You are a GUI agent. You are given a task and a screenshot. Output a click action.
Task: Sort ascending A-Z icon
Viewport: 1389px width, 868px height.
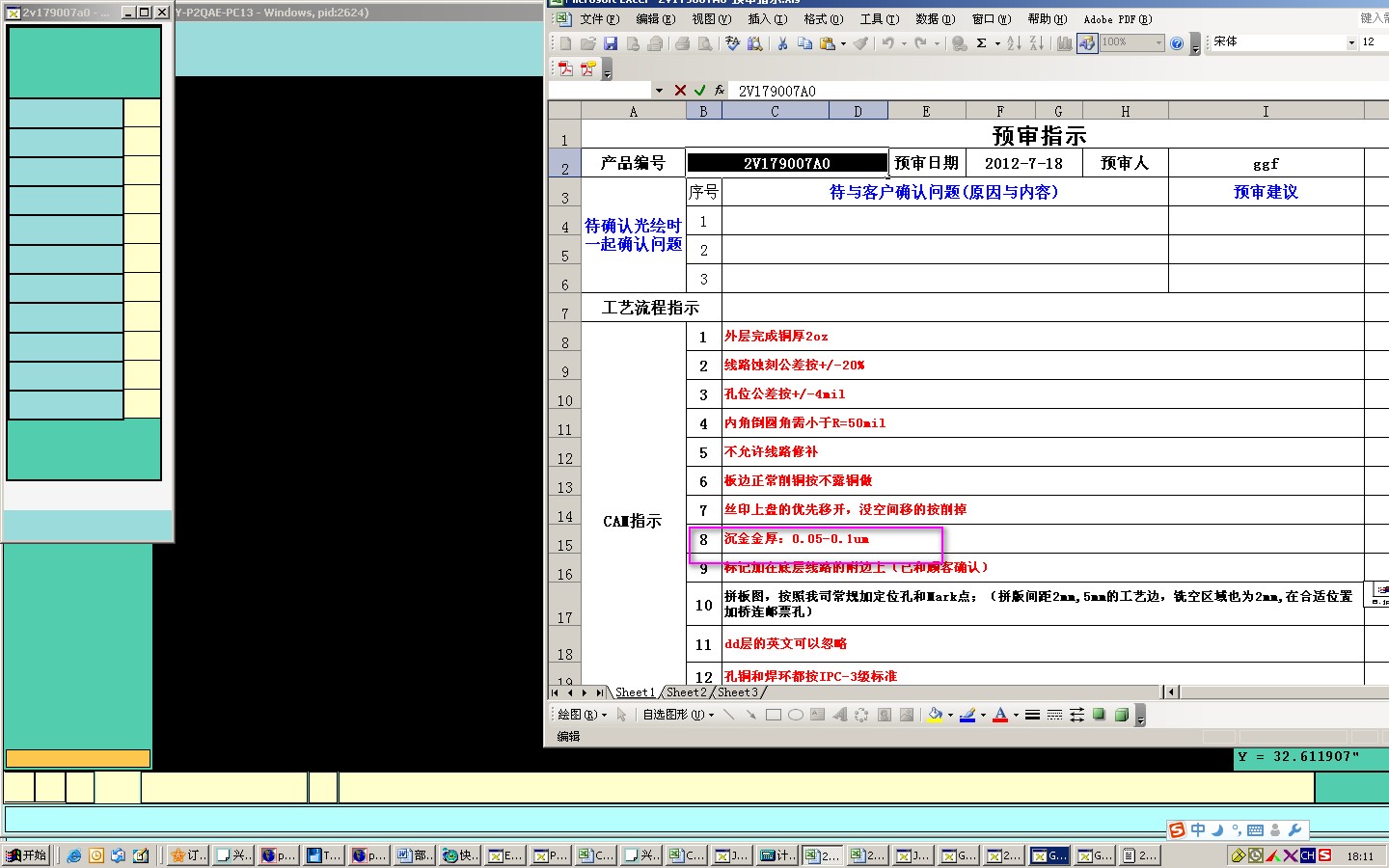pos(1014,43)
